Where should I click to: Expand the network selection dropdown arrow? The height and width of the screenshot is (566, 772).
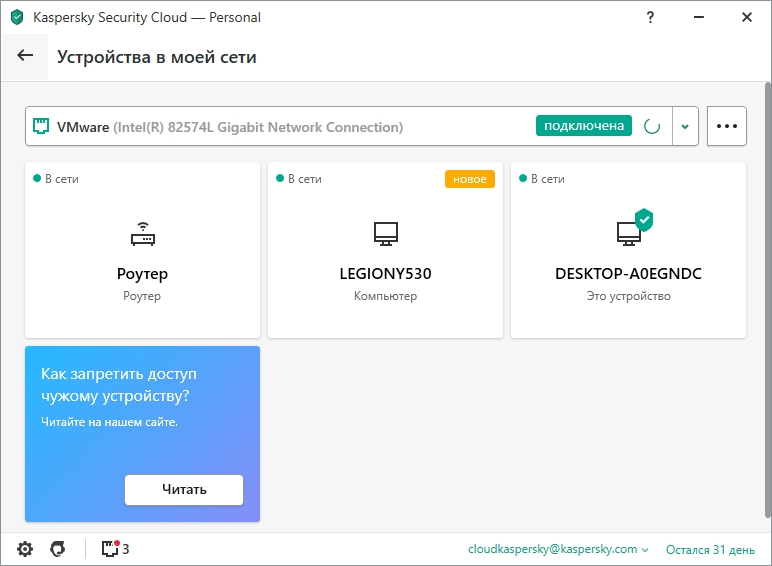685,126
